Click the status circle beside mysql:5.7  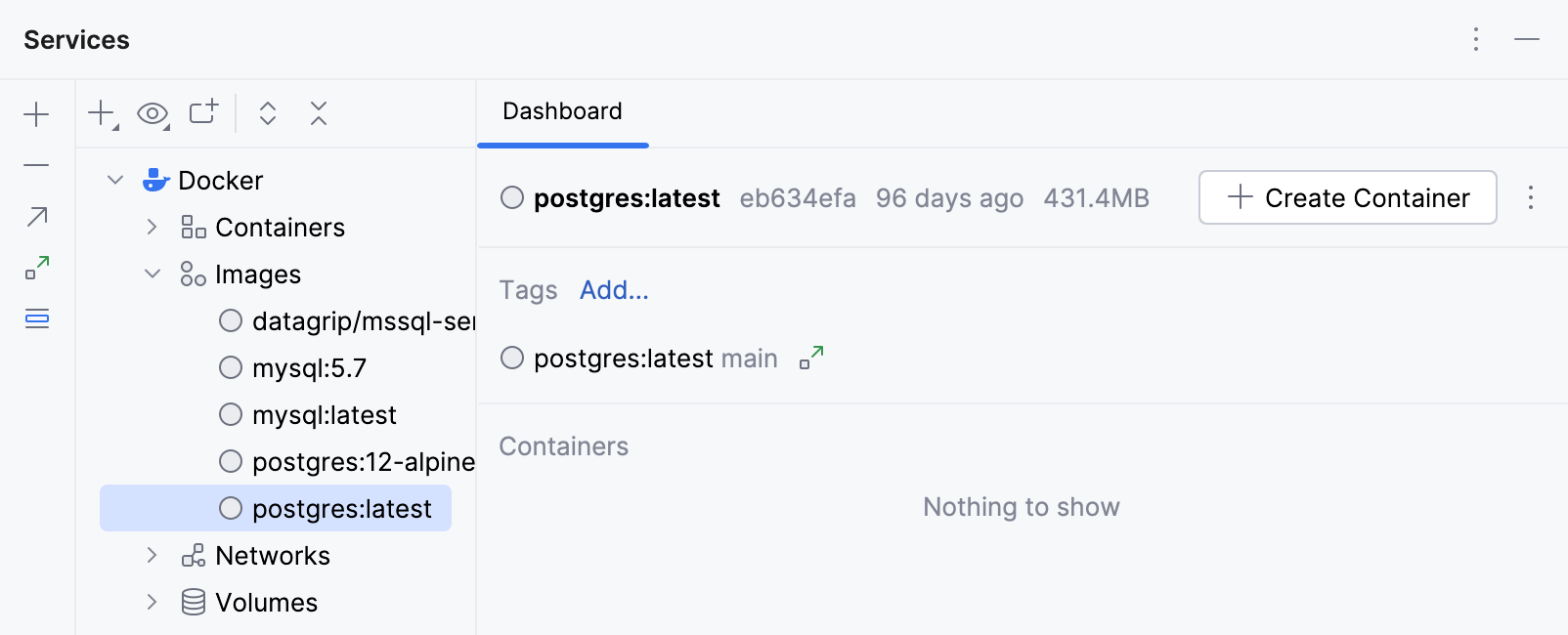tap(230, 367)
